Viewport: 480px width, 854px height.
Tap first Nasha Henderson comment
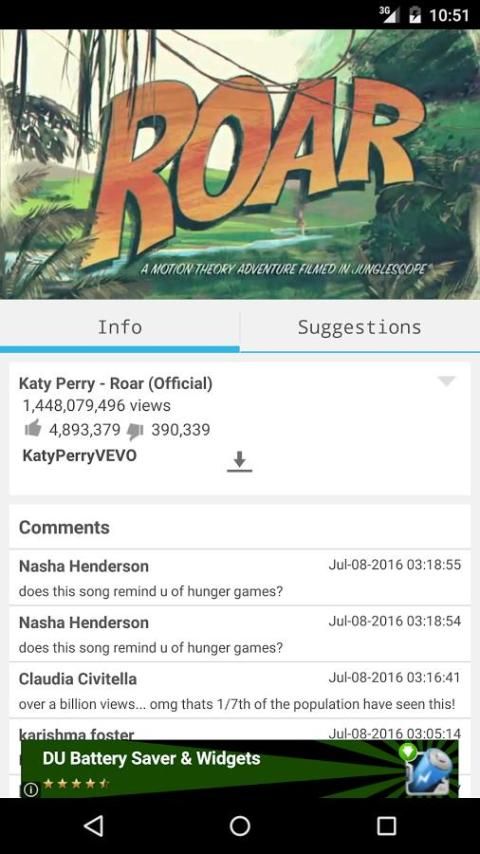240,577
